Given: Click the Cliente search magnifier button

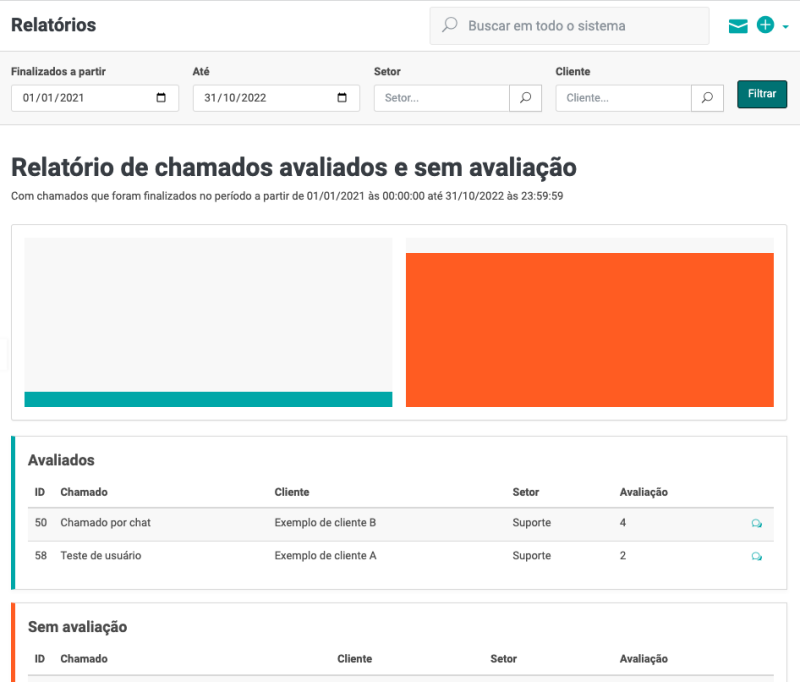Looking at the screenshot, I should pyautogui.click(x=707, y=98).
